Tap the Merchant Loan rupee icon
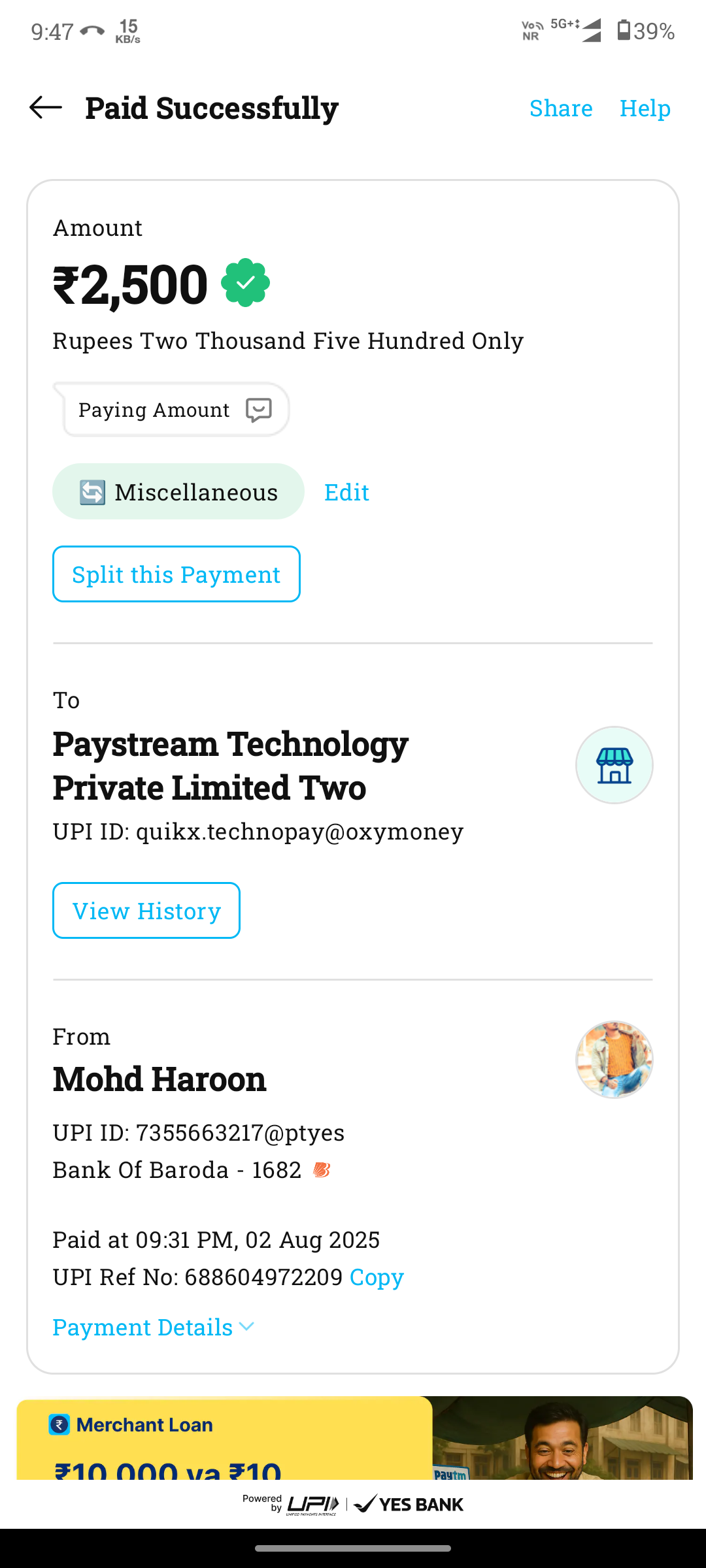706x1568 pixels. tap(59, 1425)
